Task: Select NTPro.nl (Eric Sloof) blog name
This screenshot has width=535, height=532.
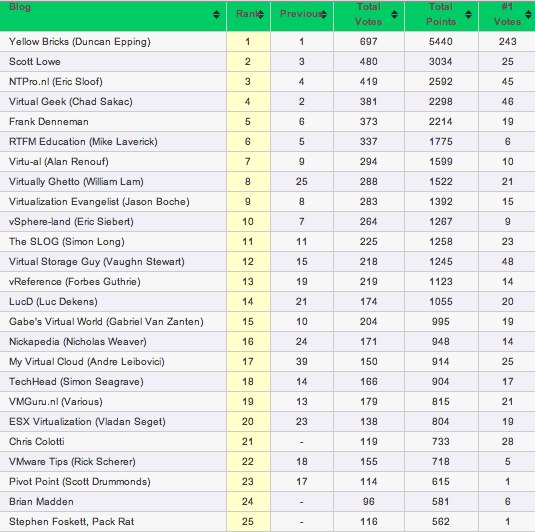Action: pos(56,82)
